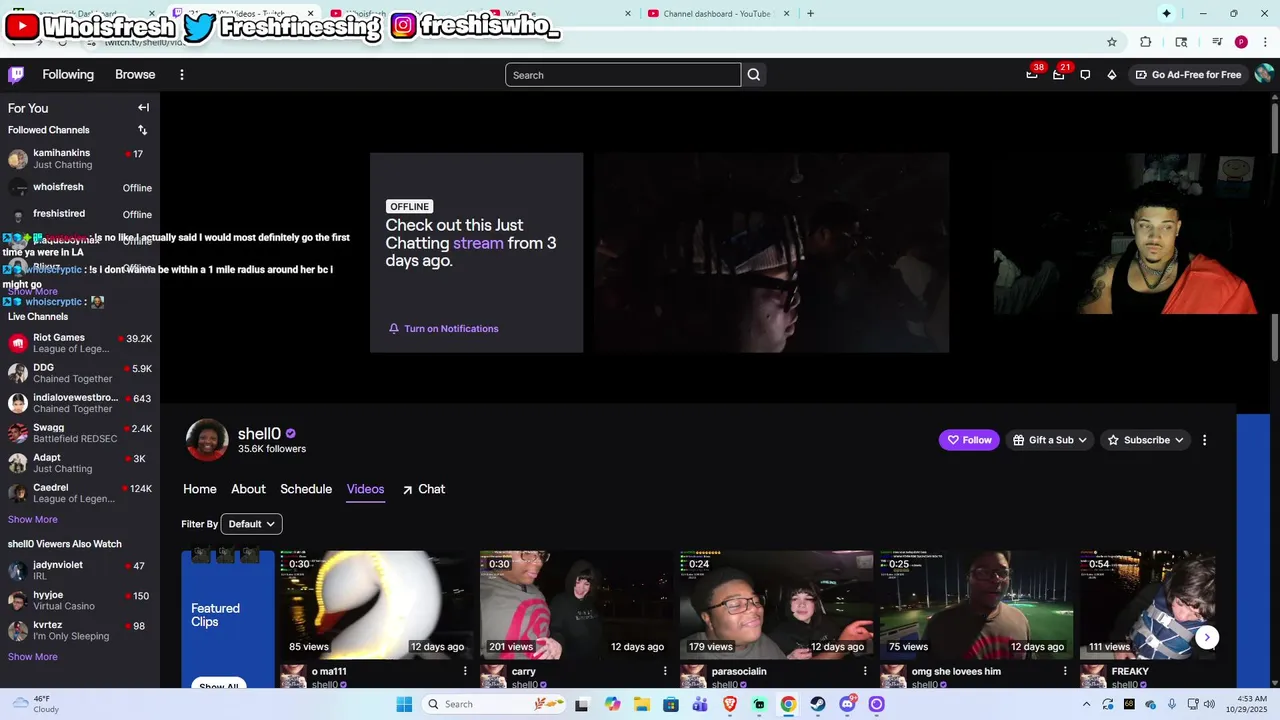Open Prime loot icon with 38 badge
Viewport: 1280px width, 720px height.
coord(1032,75)
